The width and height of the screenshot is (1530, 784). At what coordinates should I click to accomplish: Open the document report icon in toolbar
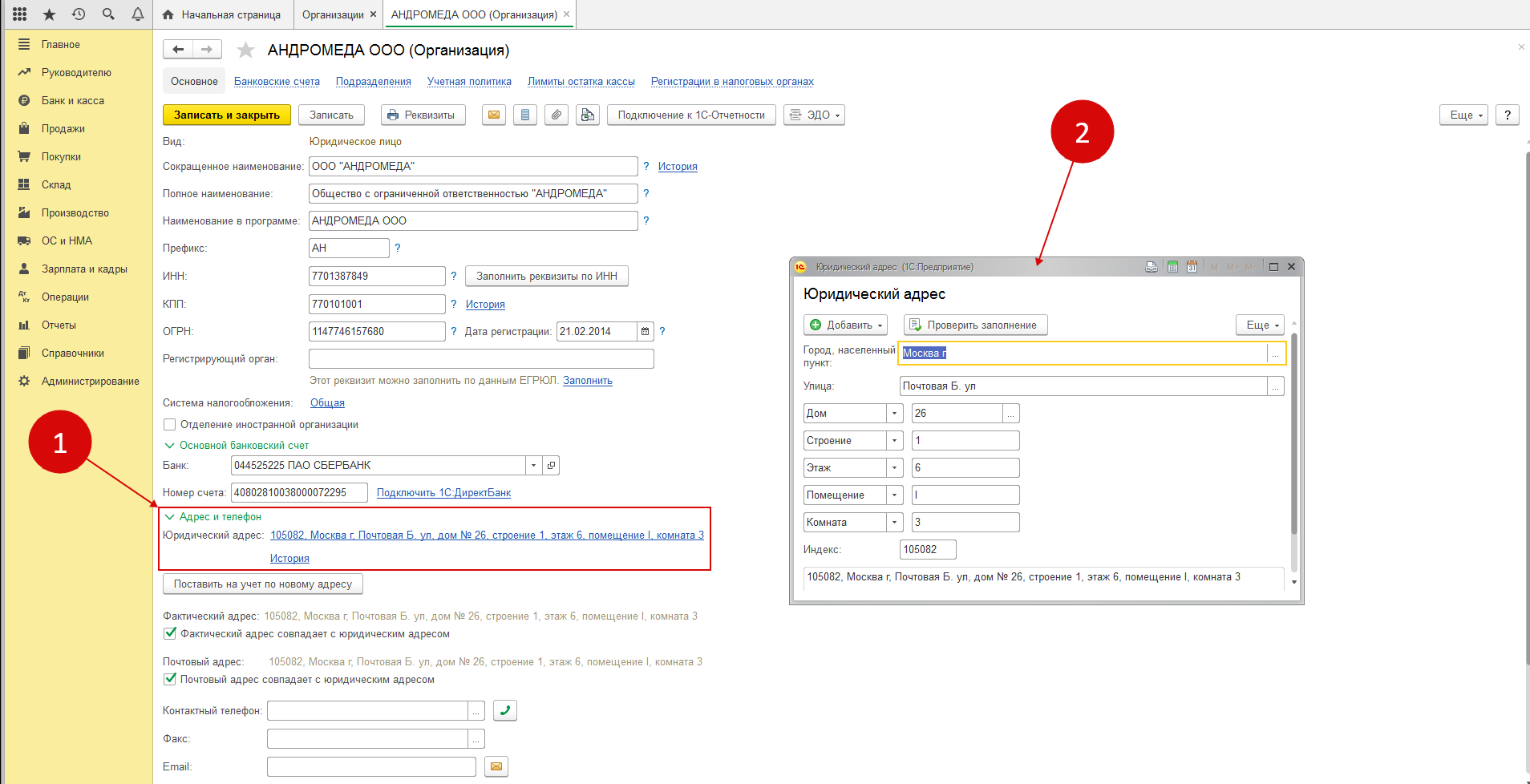(525, 115)
